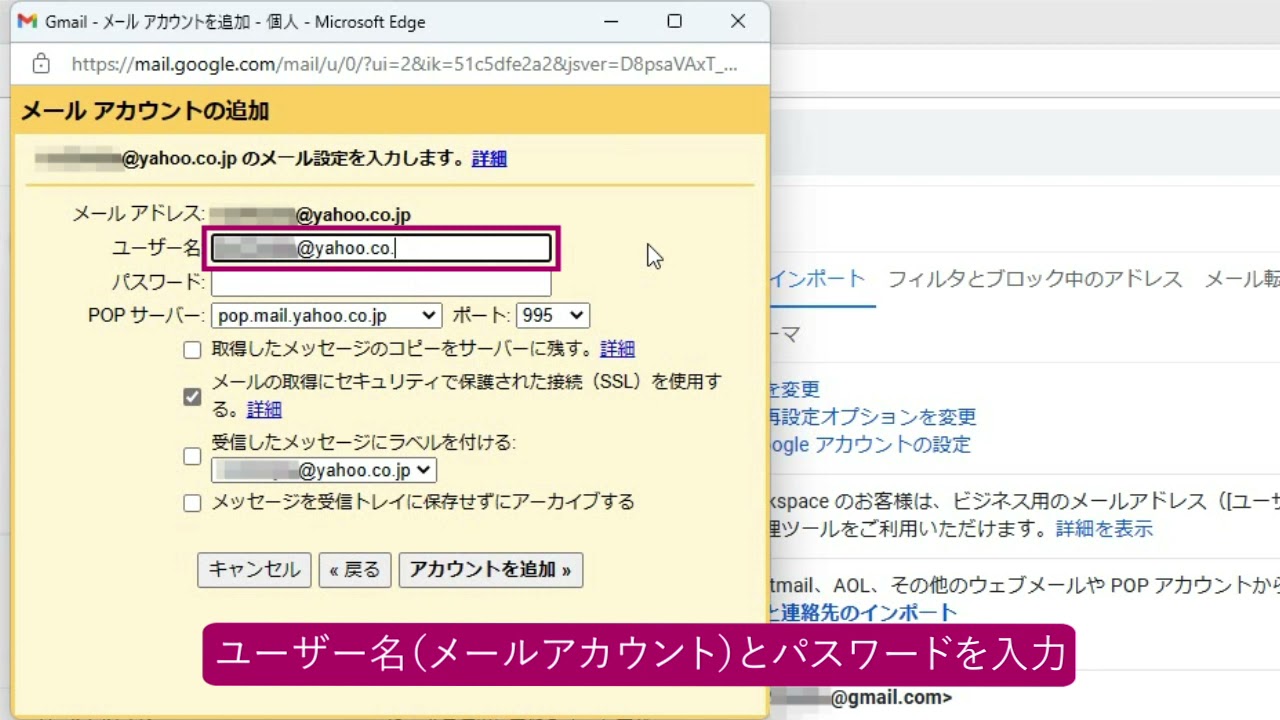Click the キャンセル button
The width and height of the screenshot is (1280, 720).
click(254, 569)
